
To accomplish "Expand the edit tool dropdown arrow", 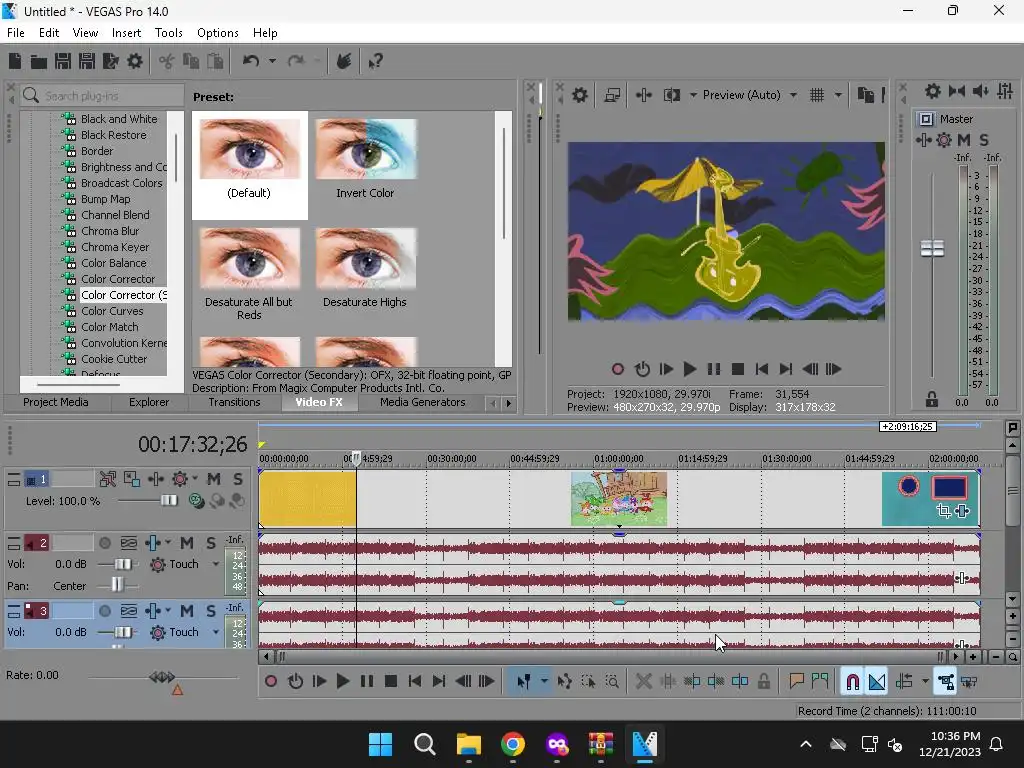I will point(544,682).
